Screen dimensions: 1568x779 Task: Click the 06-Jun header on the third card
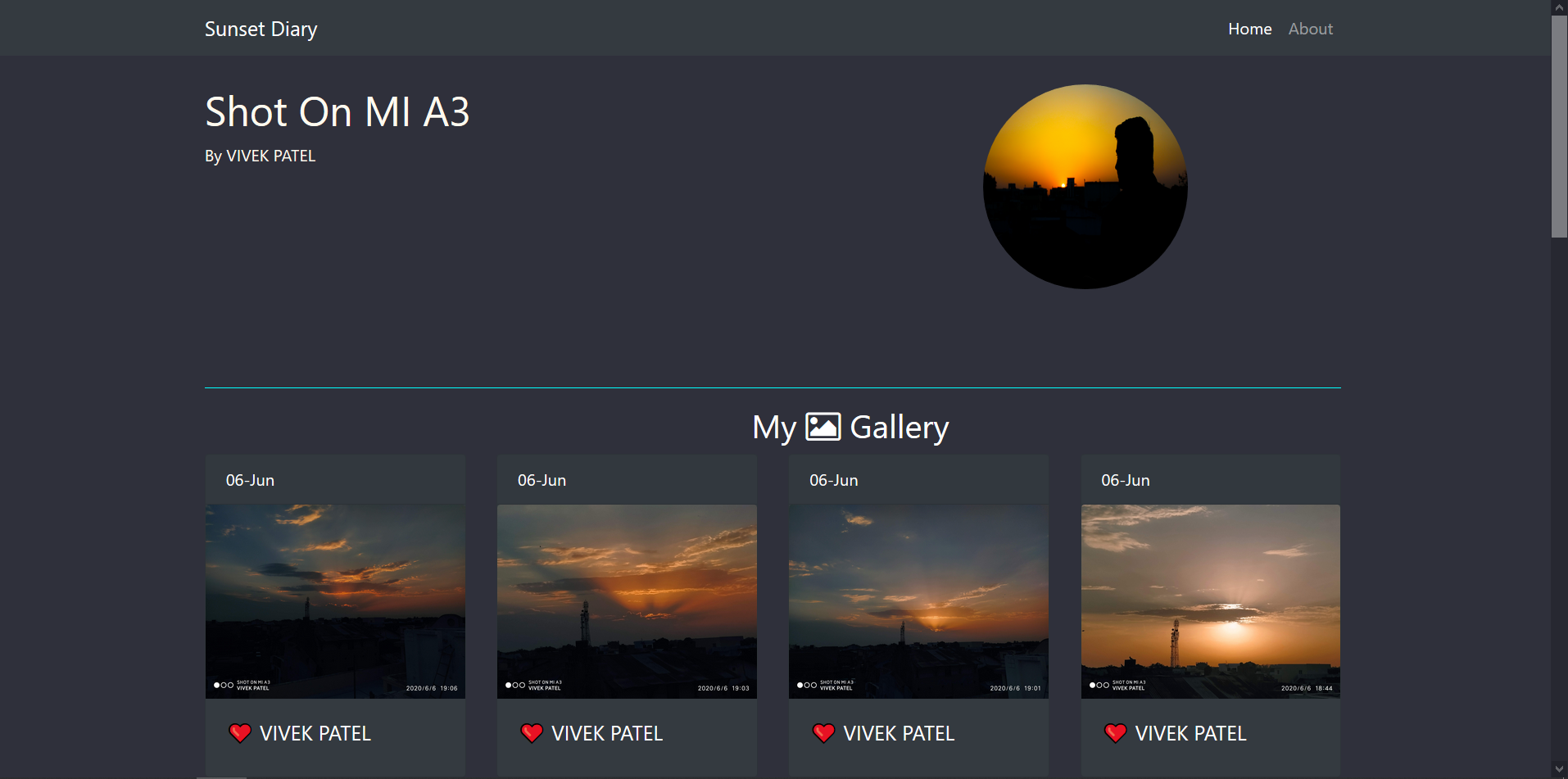tap(833, 480)
